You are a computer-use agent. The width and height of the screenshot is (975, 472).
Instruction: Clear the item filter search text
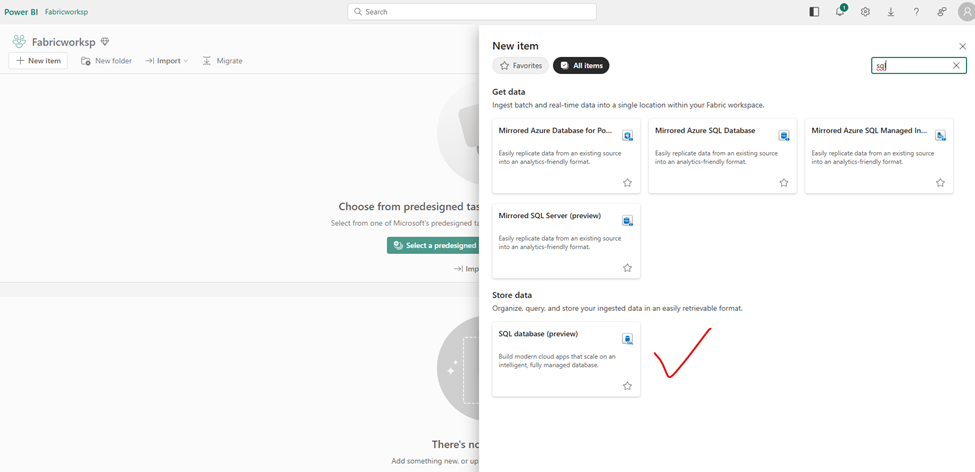(956, 66)
